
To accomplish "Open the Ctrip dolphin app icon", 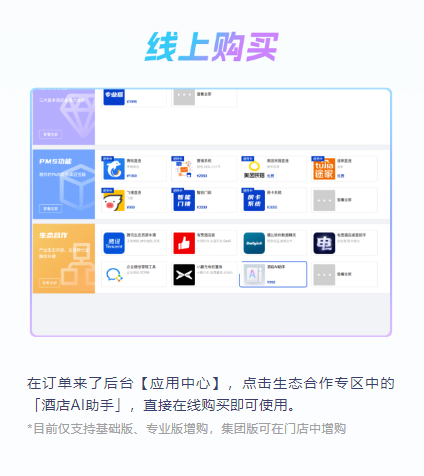I will [x=114, y=169].
